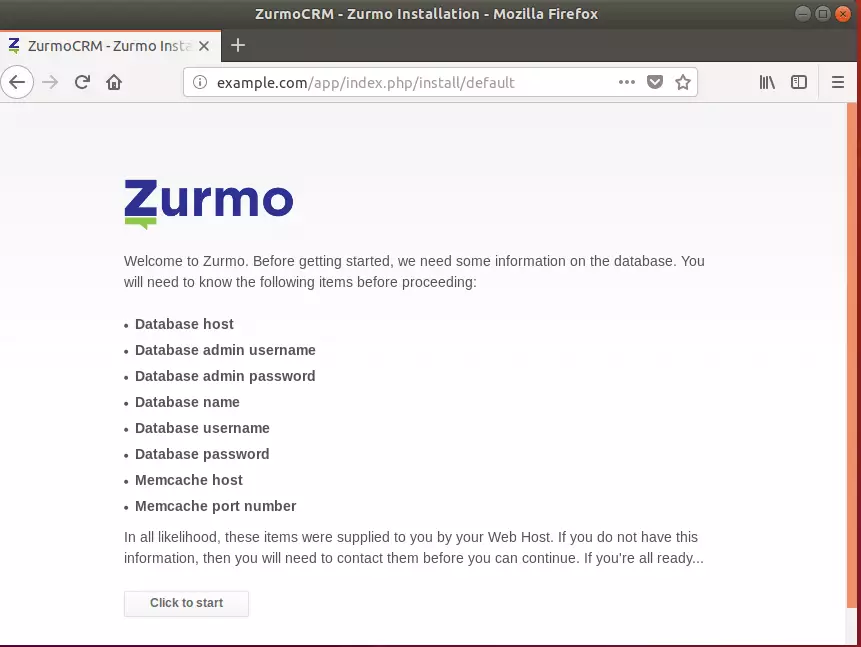Minimize the Firefox window
The height and width of the screenshot is (647, 861).
click(803, 14)
